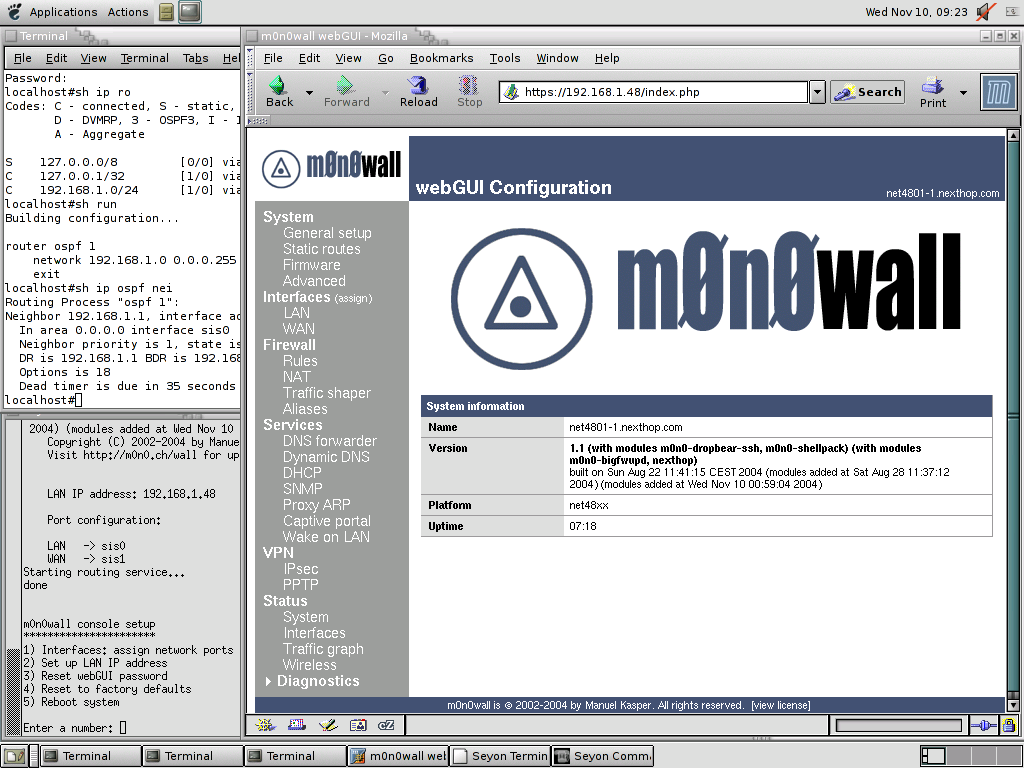Image resolution: width=1024 pixels, height=768 pixels.
Task: Open the Print options dropdown arrow
Action: click(x=963, y=93)
